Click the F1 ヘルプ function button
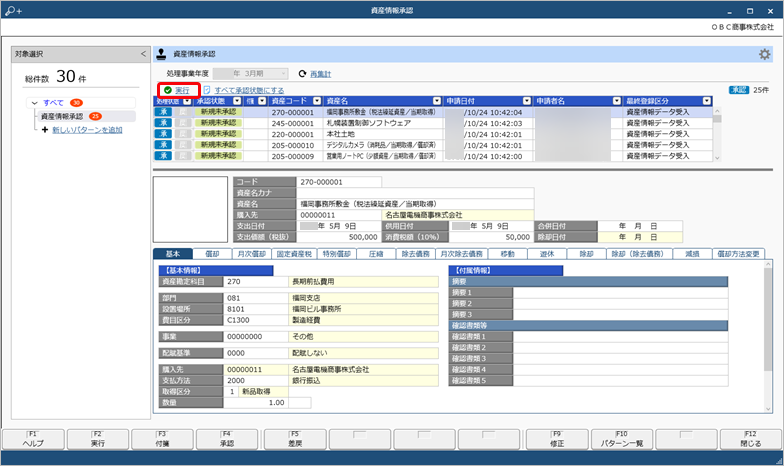784x466 pixels. [34, 439]
